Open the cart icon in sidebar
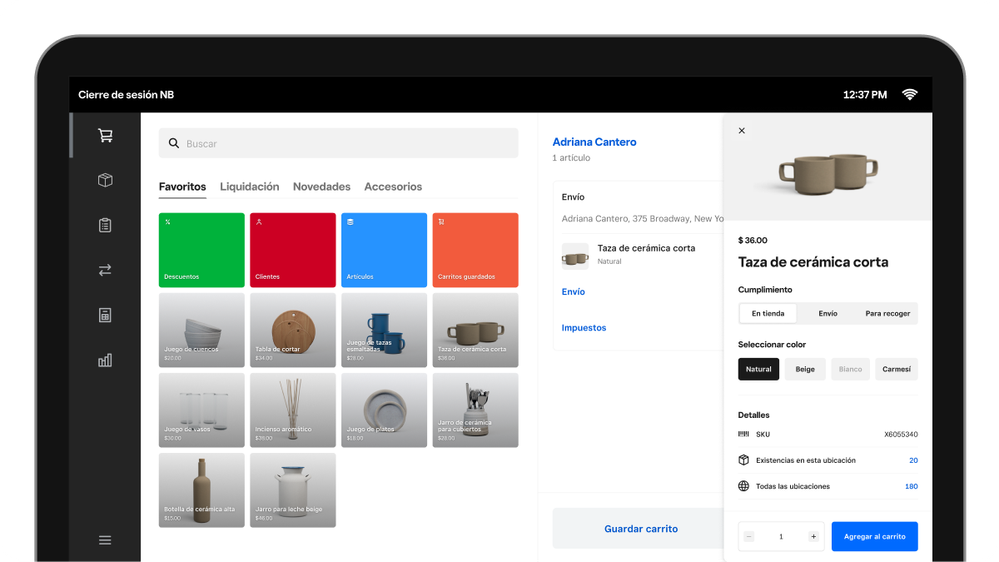Screen dimensions: 999x562 105,136
